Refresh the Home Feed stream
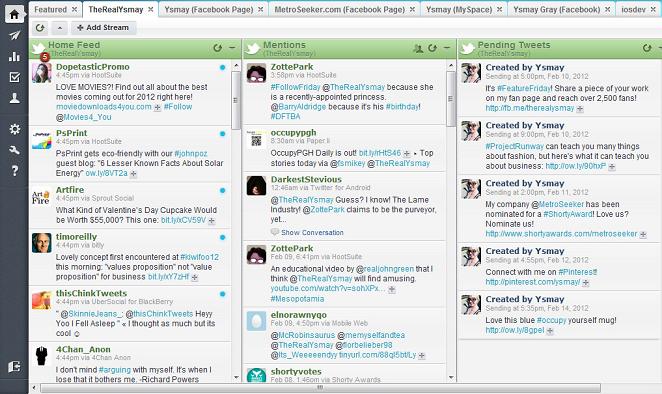This screenshot has width=662, height=394. [x=217, y=48]
